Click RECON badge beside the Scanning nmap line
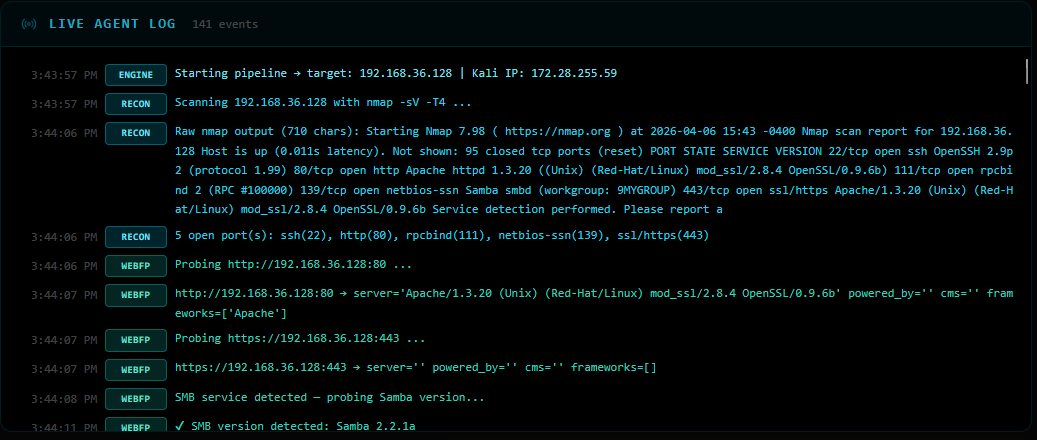Screen dimensions: 1037x440 point(135,103)
